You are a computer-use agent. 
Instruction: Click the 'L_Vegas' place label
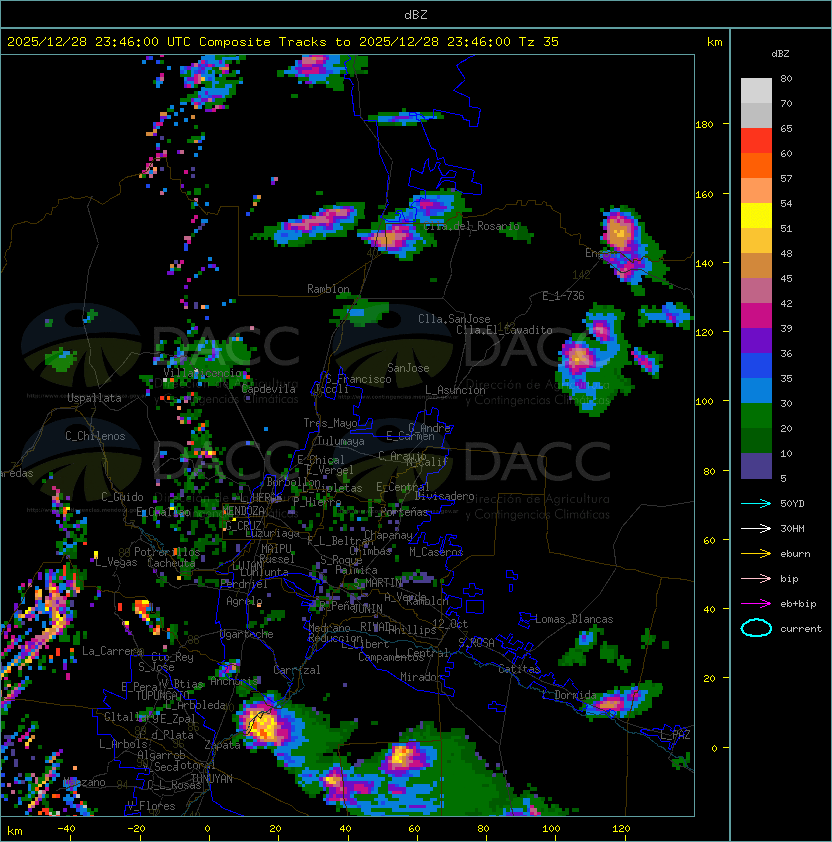(x=116, y=562)
